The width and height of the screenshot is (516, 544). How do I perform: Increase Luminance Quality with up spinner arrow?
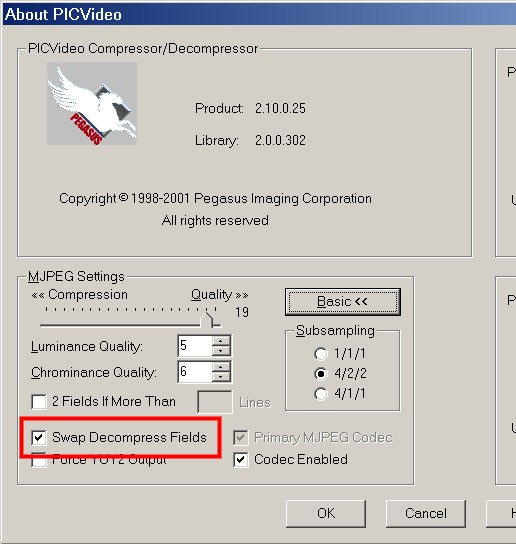coord(221,341)
